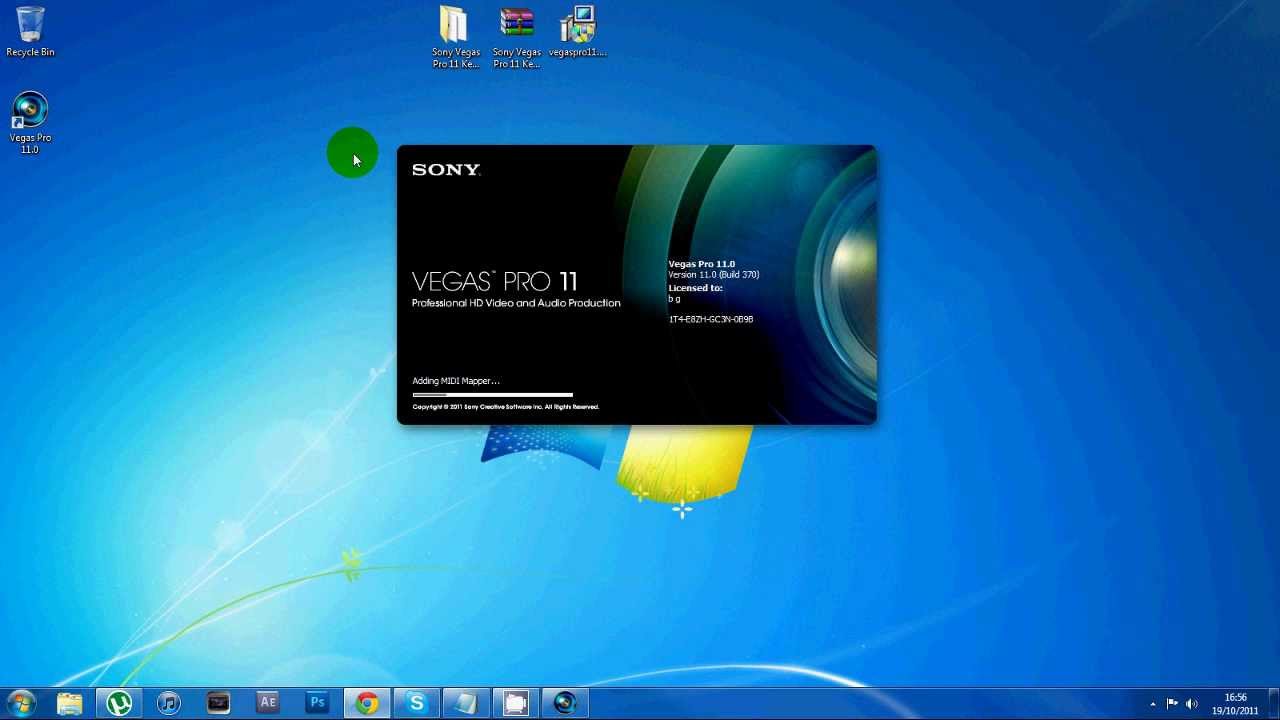
Task: Click the SONY logo on the splash
Action: coord(446,170)
